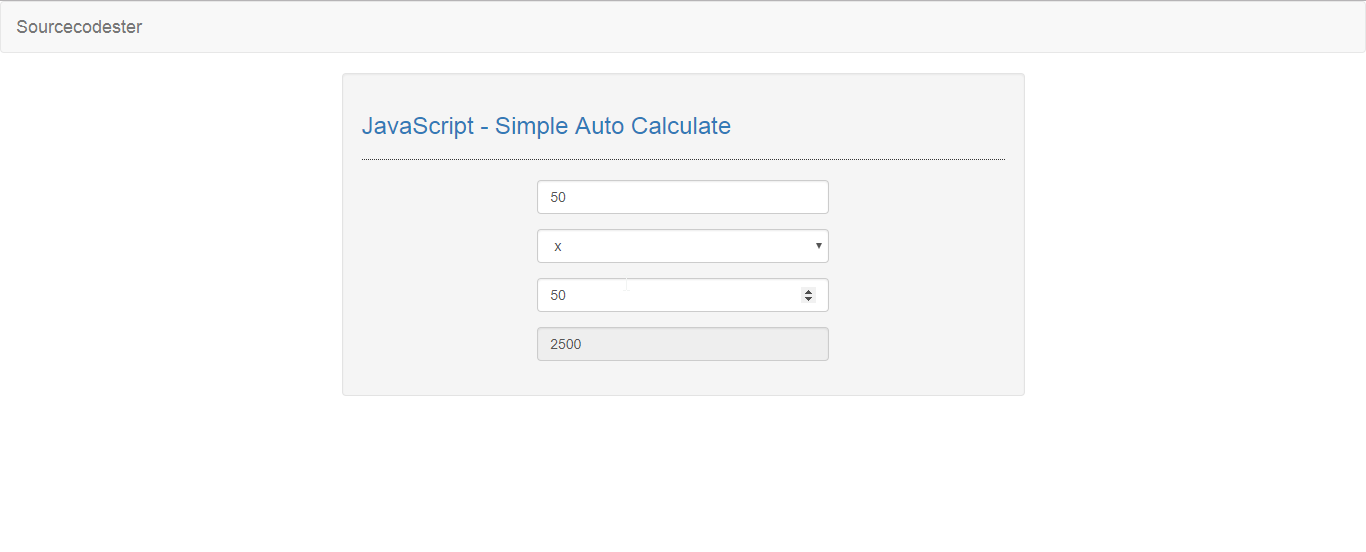Click the Sourcecodester brand link
The height and width of the screenshot is (552, 1366).
tap(79, 27)
